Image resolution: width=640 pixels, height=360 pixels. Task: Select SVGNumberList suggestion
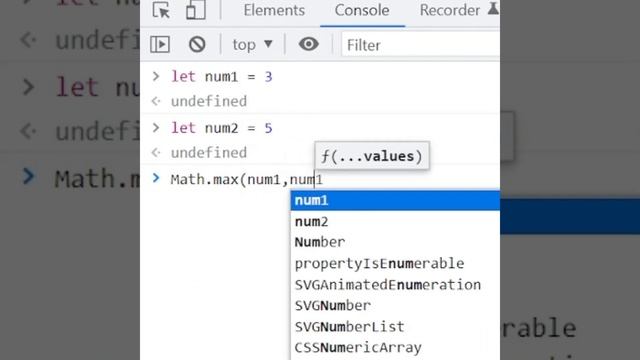point(395,327)
